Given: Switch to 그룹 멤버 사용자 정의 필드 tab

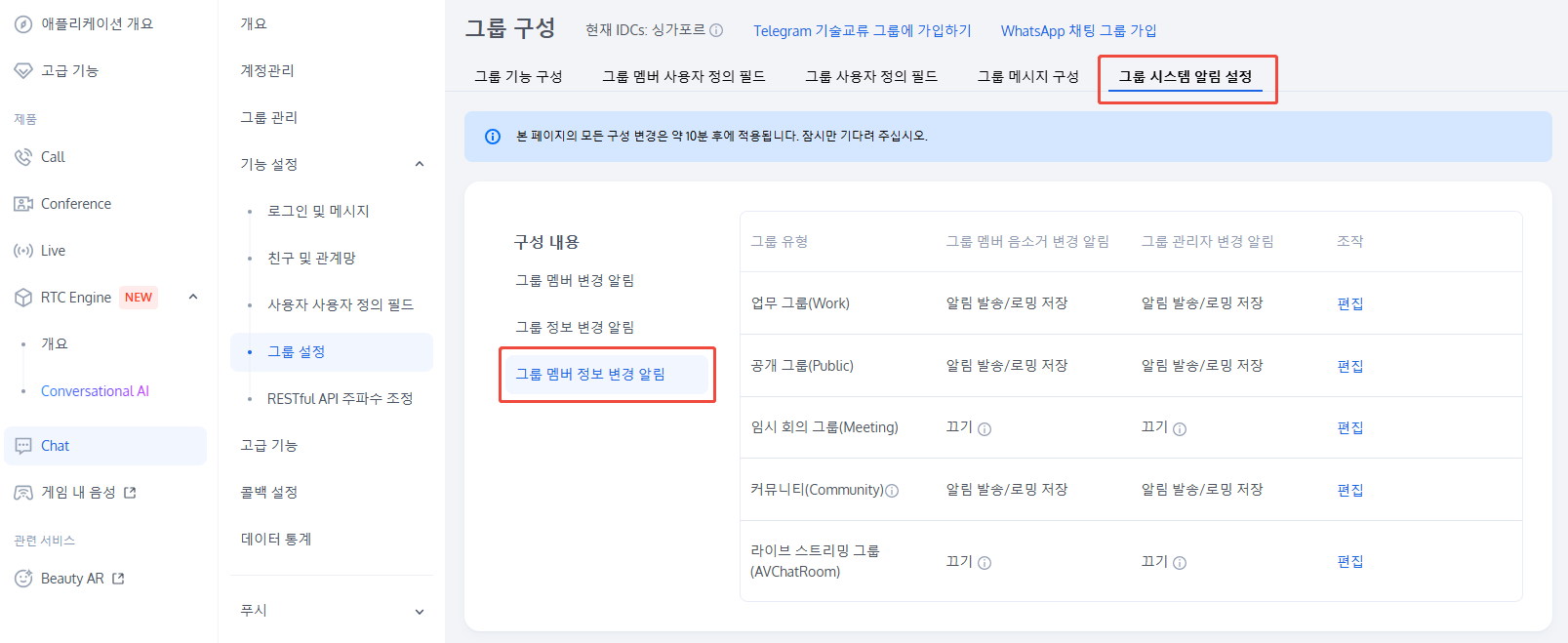Looking at the screenshot, I should (x=684, y=76).
